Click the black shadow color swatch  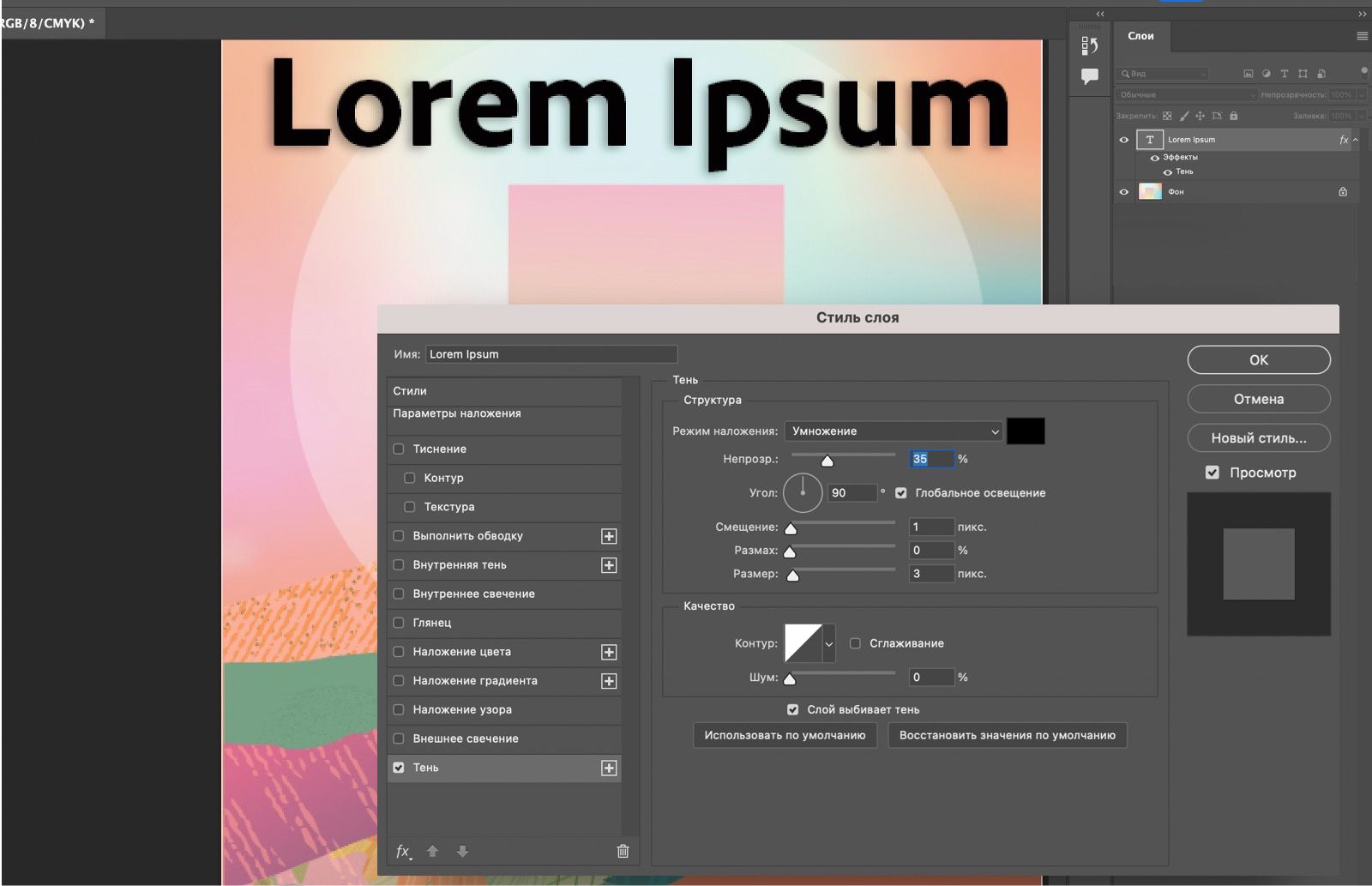point(1025,431)
